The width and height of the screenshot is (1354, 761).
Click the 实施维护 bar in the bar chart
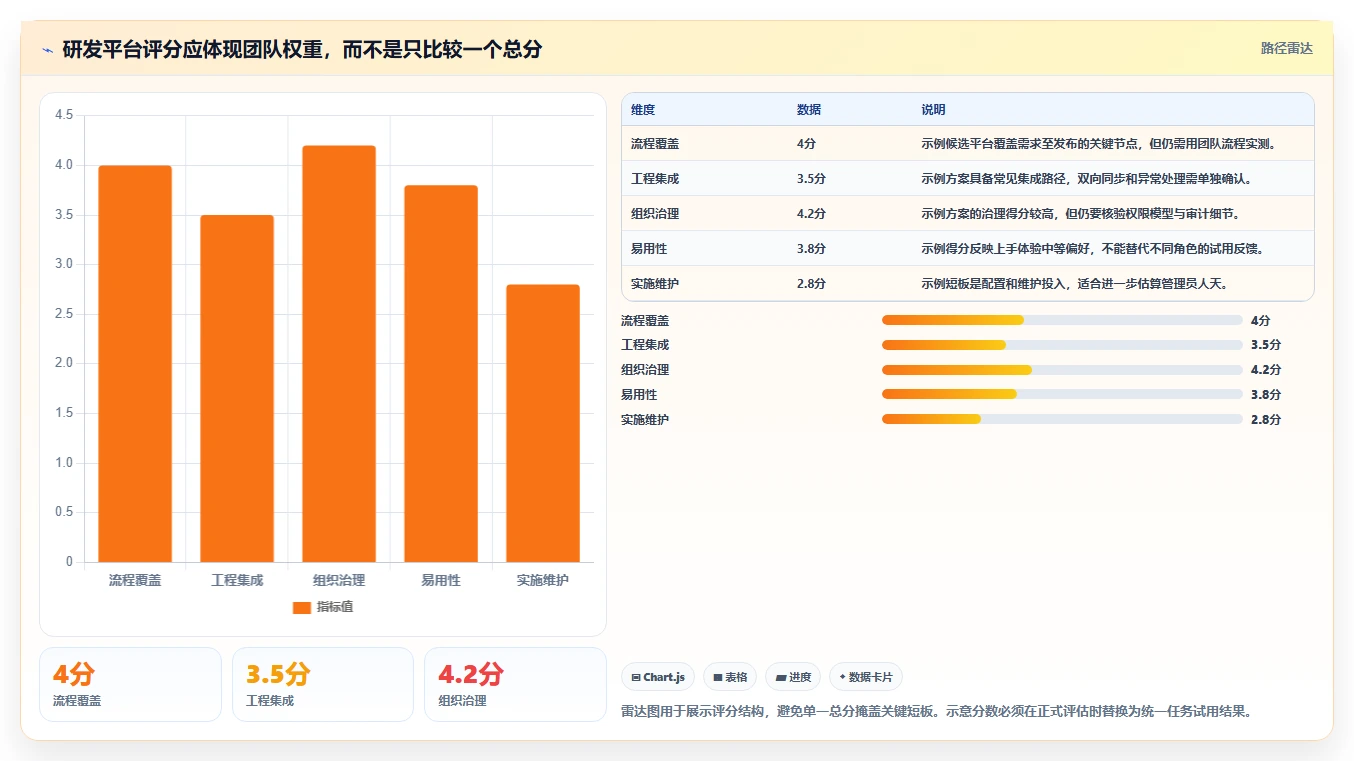[543, 423]
